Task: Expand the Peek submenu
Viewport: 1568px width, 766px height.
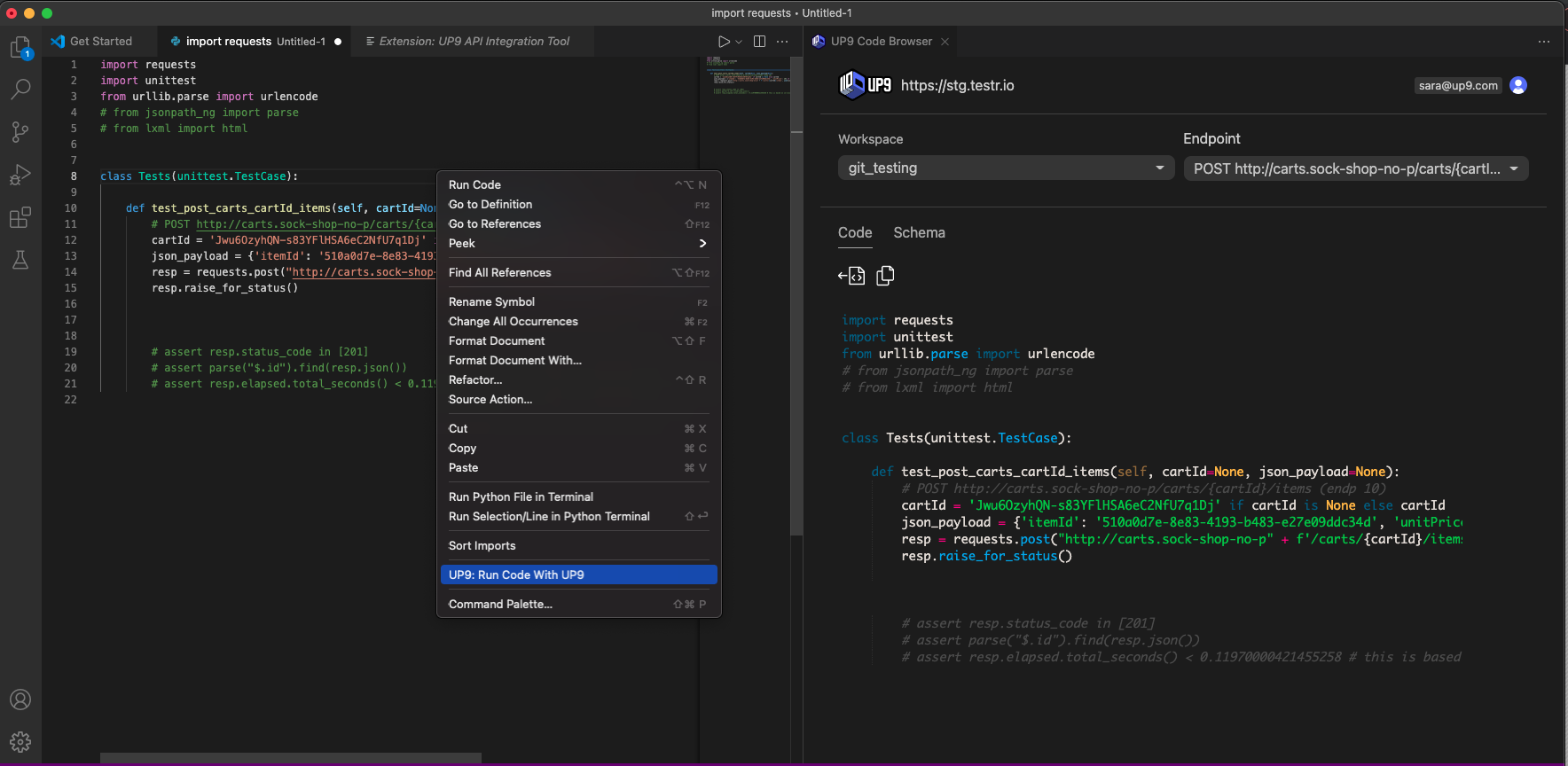Action: click(578, 244)
